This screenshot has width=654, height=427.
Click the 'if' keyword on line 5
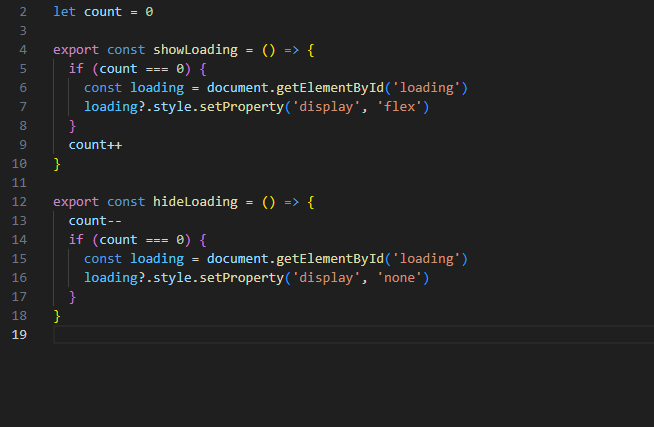click(x=76, y=69)
